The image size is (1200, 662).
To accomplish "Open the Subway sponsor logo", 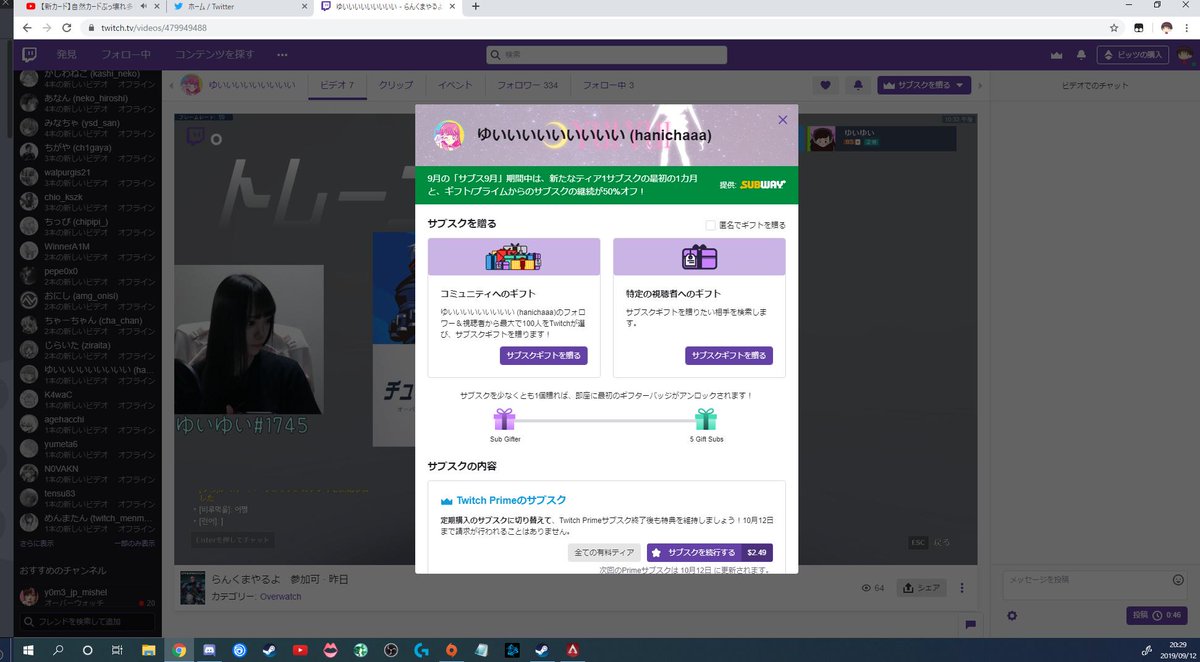I will (x=763, y=184).
